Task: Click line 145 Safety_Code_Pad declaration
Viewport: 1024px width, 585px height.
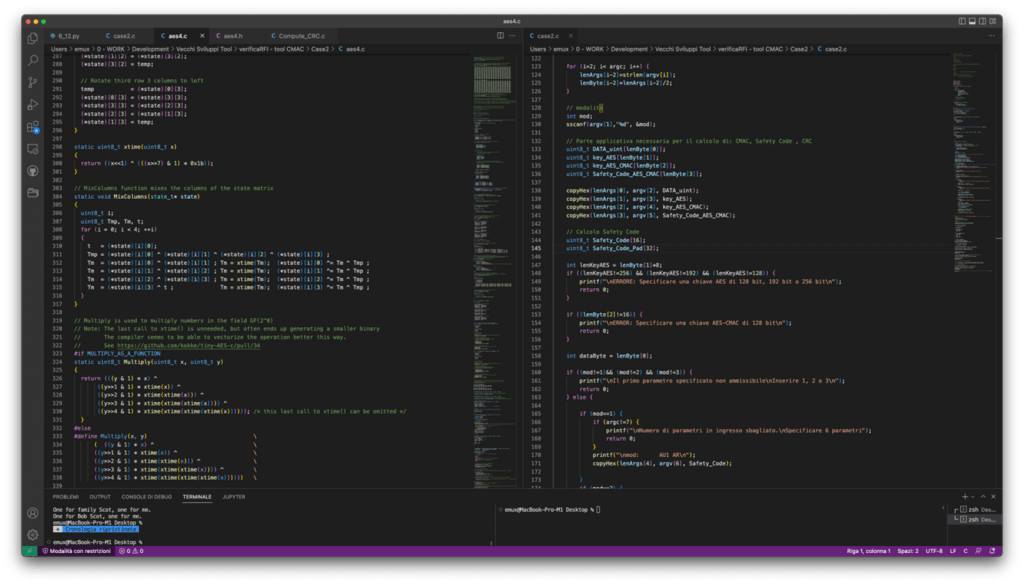Action: click(613, 248)
